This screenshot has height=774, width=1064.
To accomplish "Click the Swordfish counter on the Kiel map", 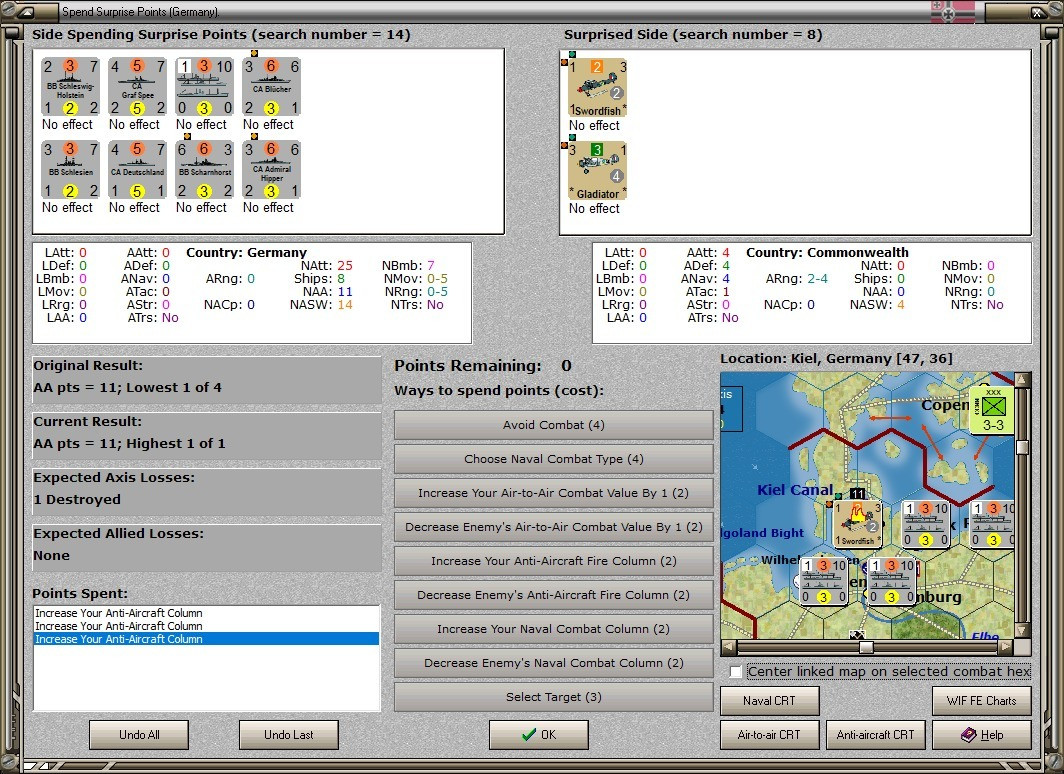I will (857, 523).
